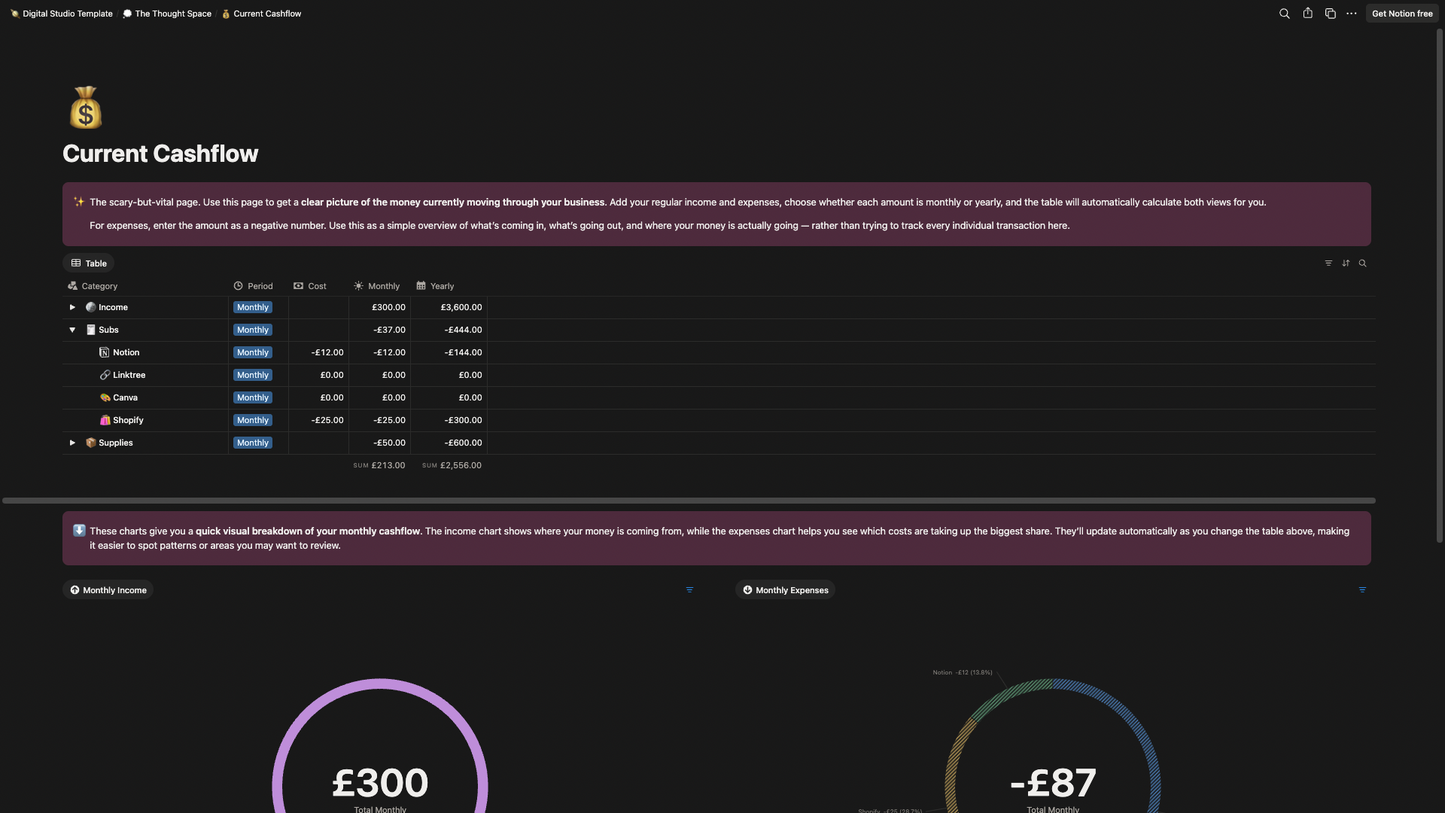Click the Current Cashflow breadcrumb
The height and width of the screenshot is (813, 1445).
(261, 14)
